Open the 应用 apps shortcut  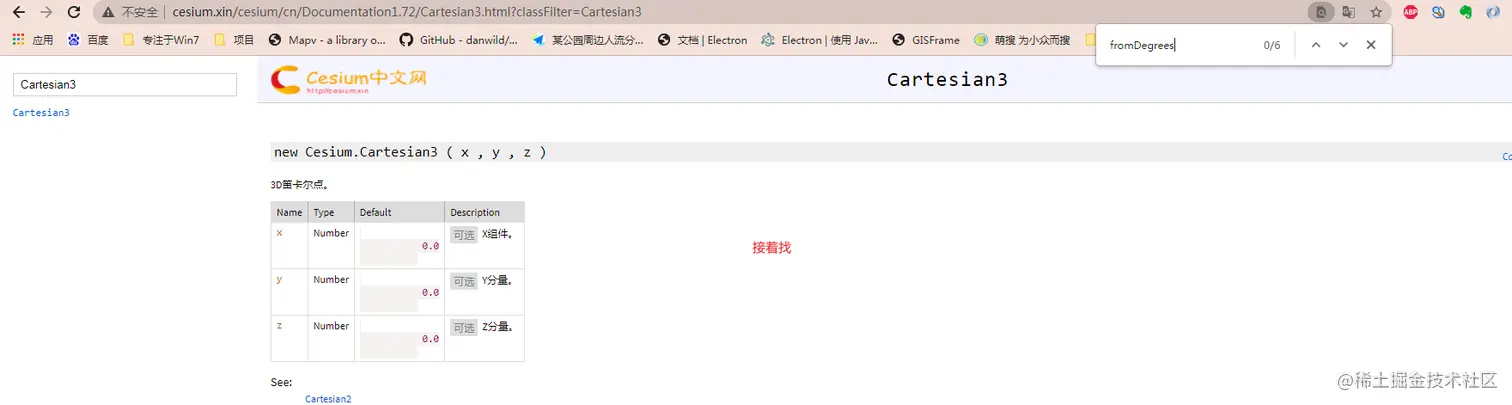click(x=32, y=40)
